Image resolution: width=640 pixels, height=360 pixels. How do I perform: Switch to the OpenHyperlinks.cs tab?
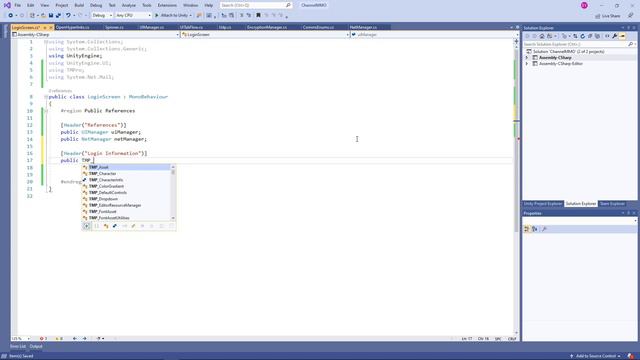click(x=73, y=27)
